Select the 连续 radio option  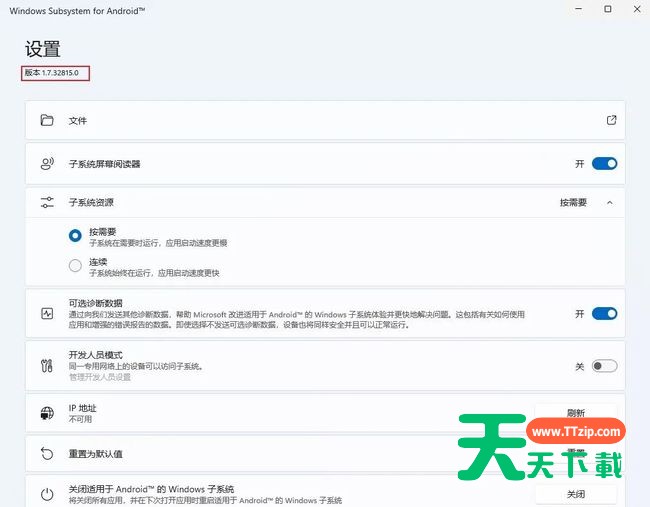75,265
